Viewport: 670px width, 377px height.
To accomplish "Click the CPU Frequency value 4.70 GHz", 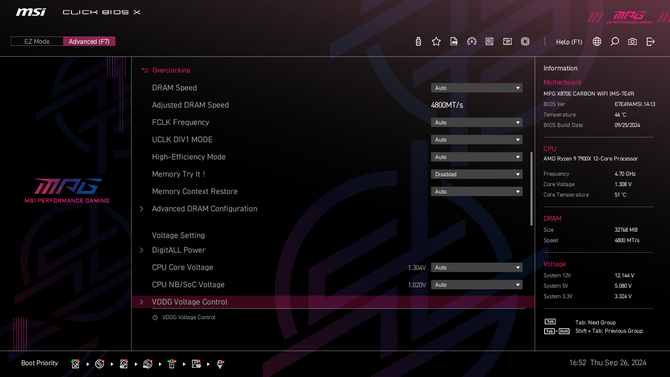I will pos(625,174).
